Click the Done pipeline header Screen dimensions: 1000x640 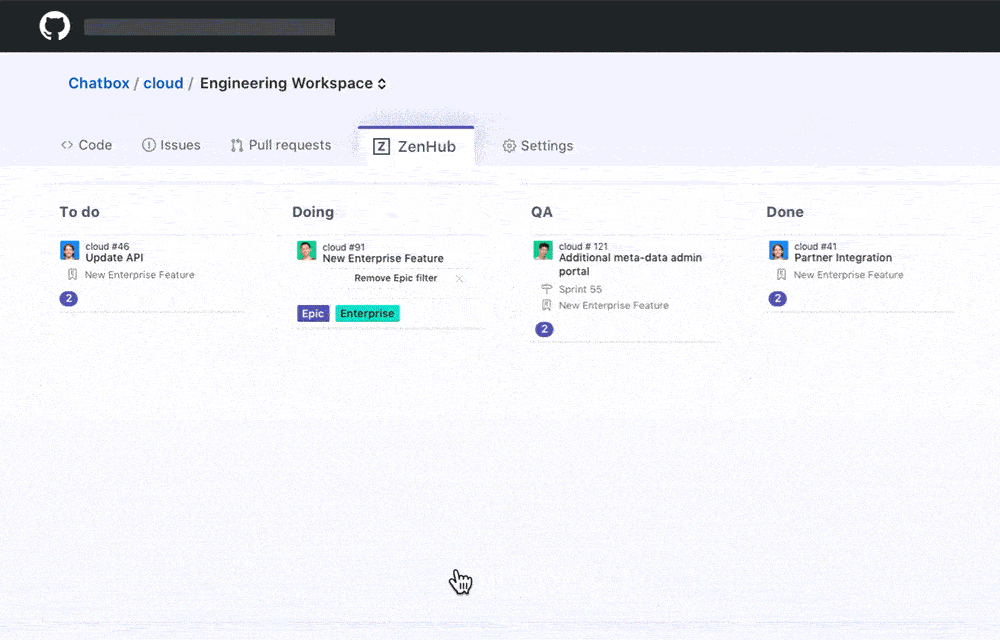pos(785,212)
